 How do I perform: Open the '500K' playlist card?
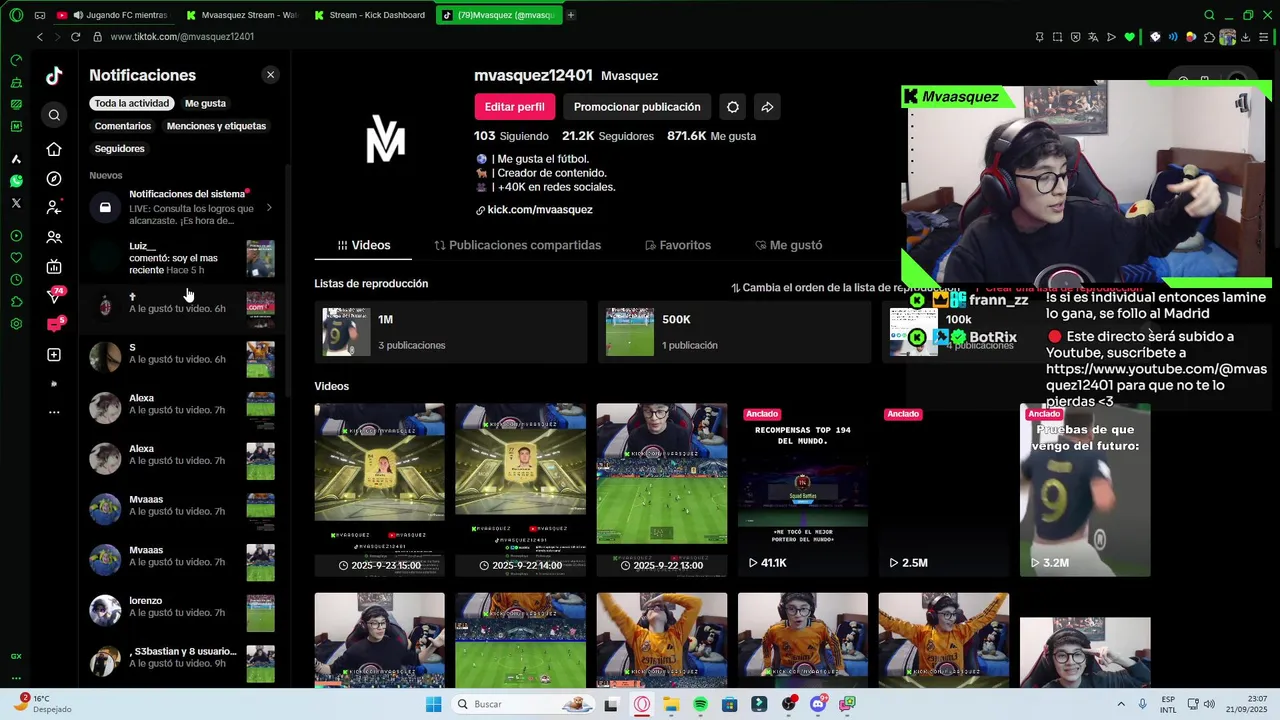click(x=734, y=332)
